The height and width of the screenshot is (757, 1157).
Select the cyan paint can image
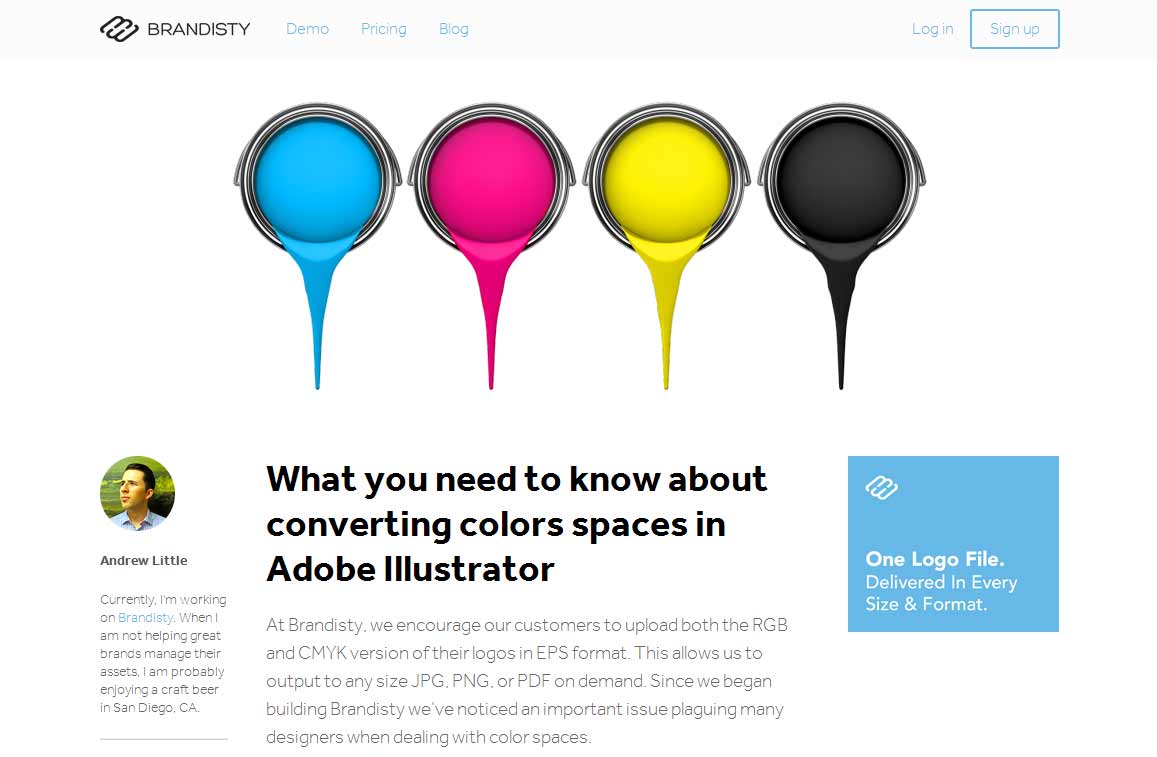(x=318, y=180)
